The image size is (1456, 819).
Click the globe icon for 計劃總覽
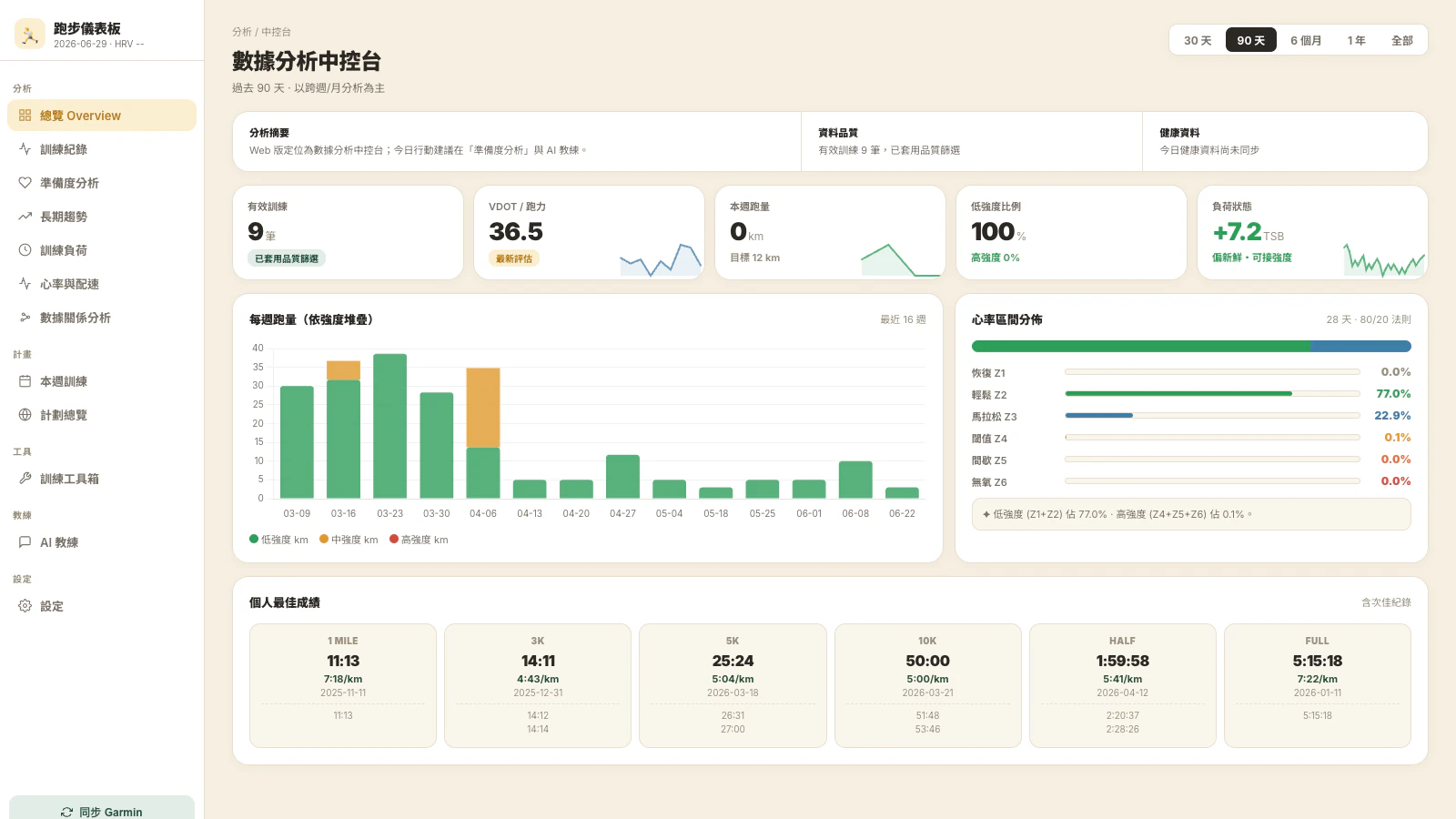point(25,414)
